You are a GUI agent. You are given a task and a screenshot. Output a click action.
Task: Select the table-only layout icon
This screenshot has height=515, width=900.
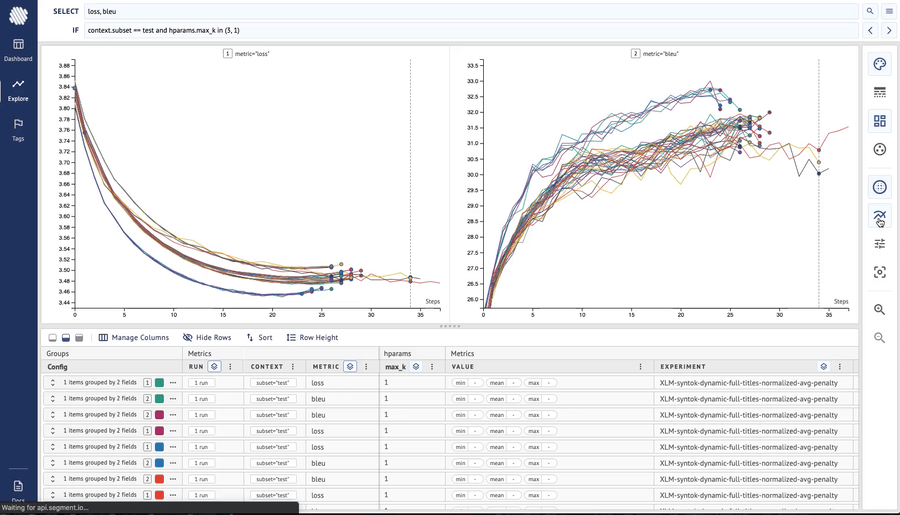pos(79,338)
